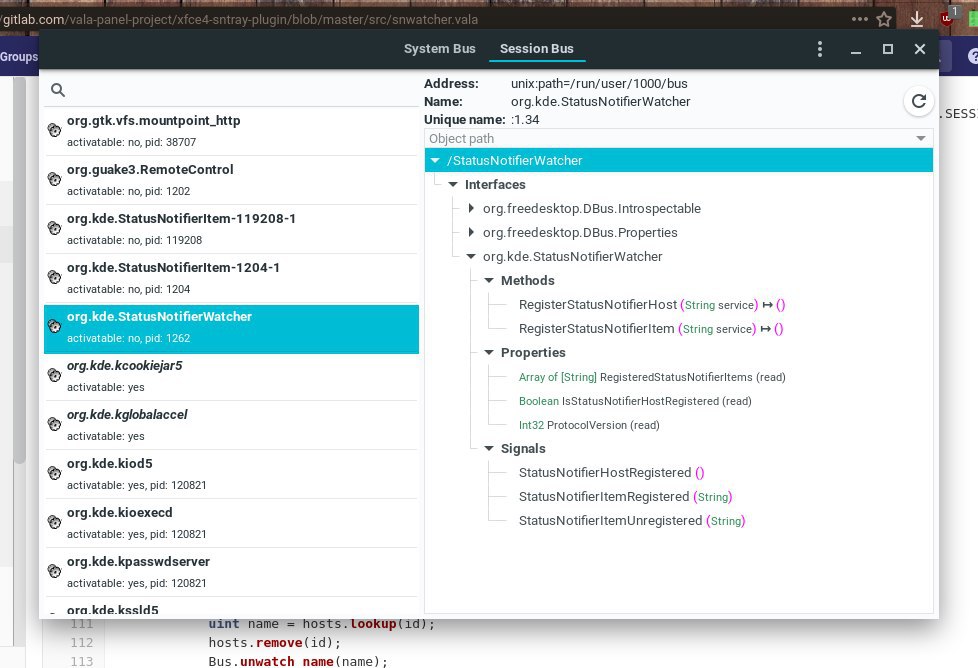Select RegisteredStatusNotifierItems property
978x668 pixels.
click(x=652, y=377)
